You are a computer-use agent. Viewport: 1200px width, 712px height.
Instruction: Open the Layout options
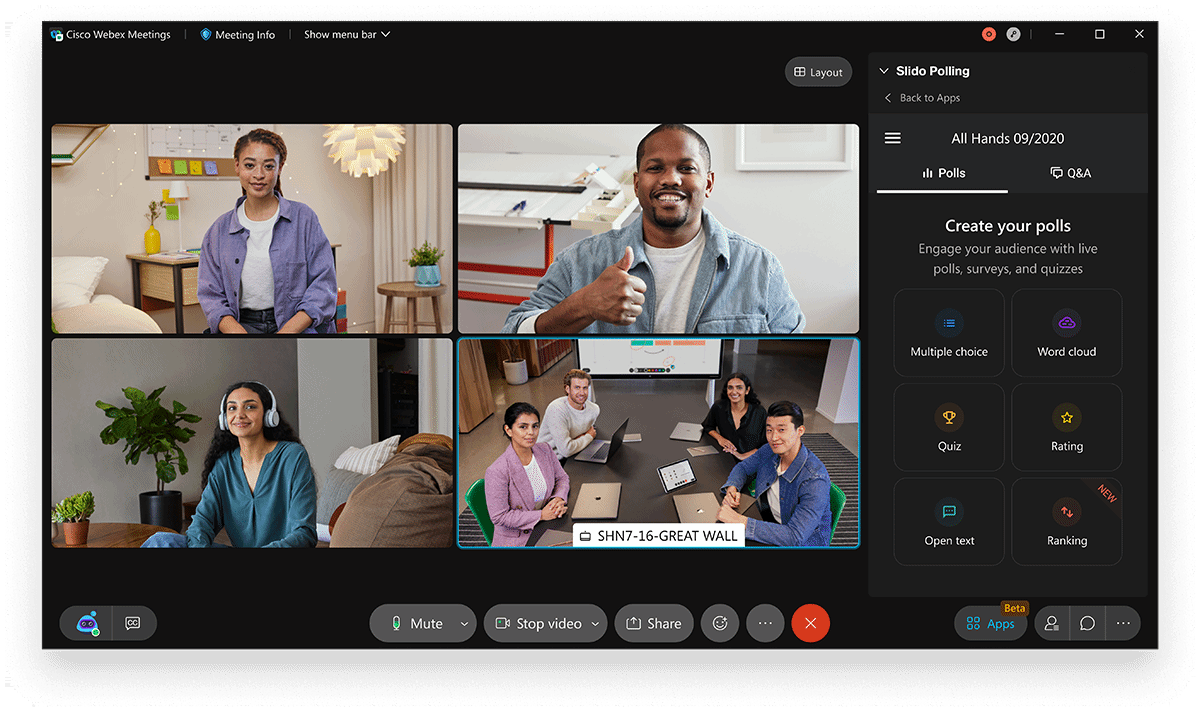point(818,71)
